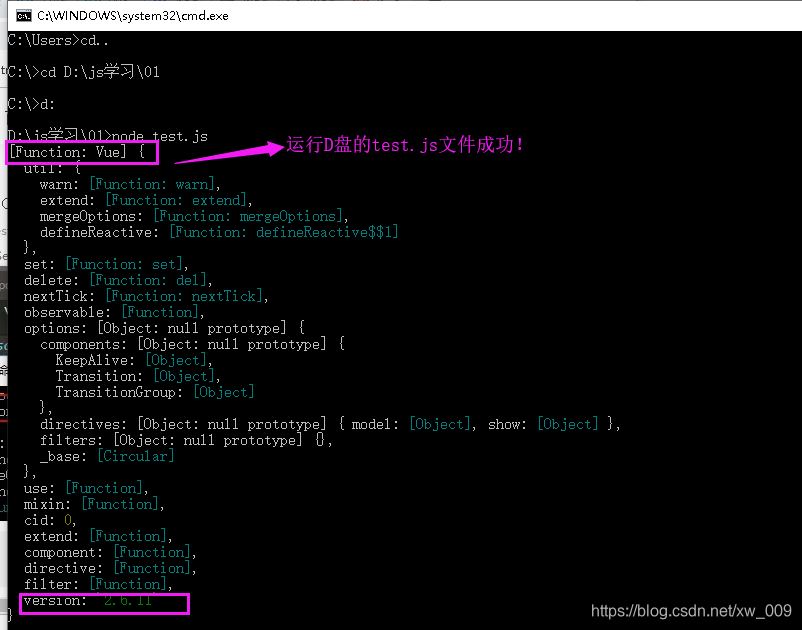Screen dimensions: 802x630
Task: Click the 'mergeOptions: [Function: mergeOptions]' line
Action: 194,216
